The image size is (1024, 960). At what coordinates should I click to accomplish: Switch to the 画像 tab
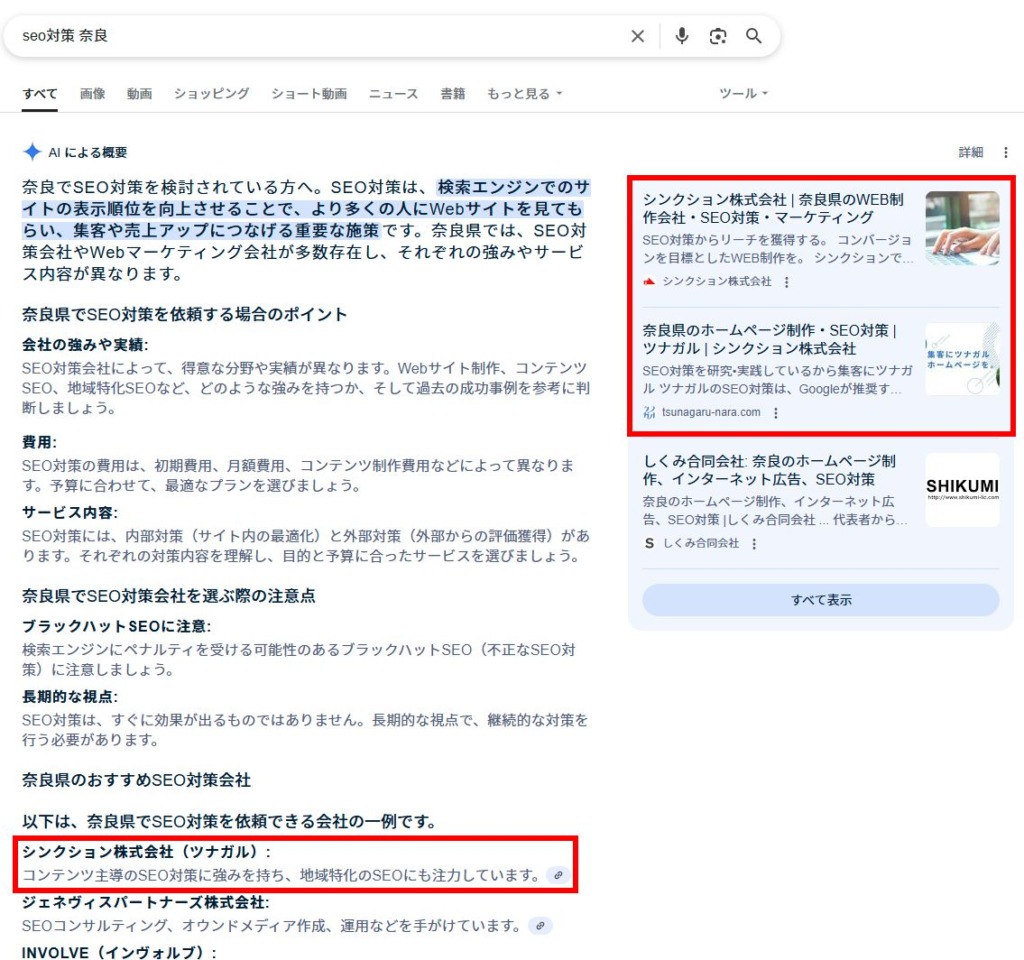[x=92, y=94]
